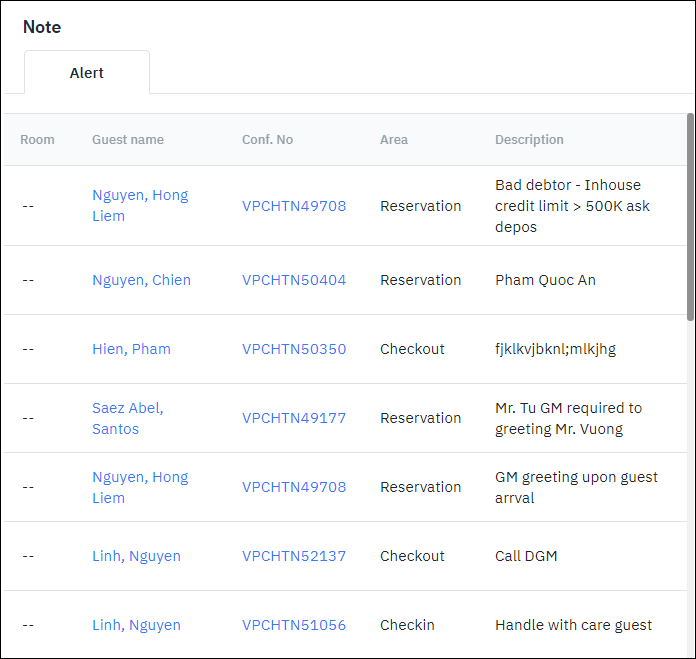Select guest Hien, Pham
The width and height of the screenshot is (696, 659).
(x=131, y=349)
